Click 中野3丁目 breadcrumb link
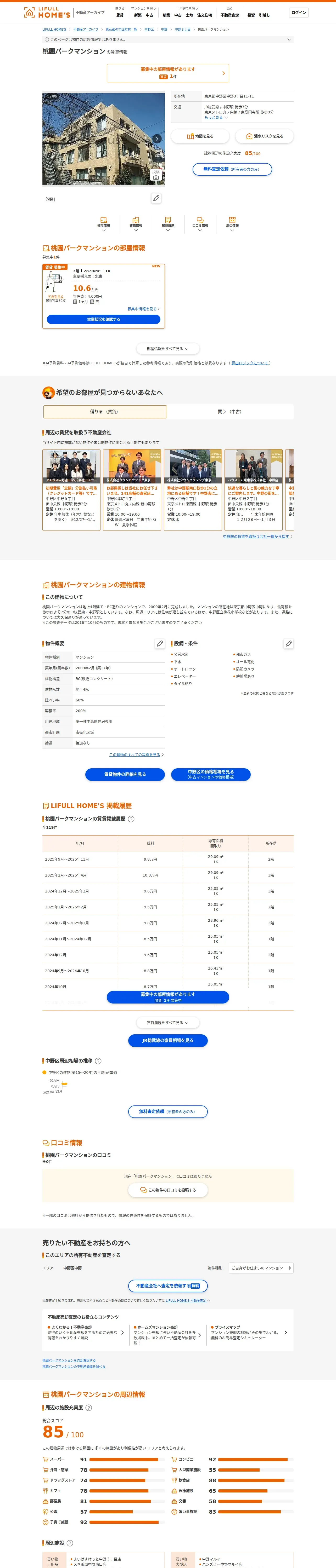 [182, 29]
